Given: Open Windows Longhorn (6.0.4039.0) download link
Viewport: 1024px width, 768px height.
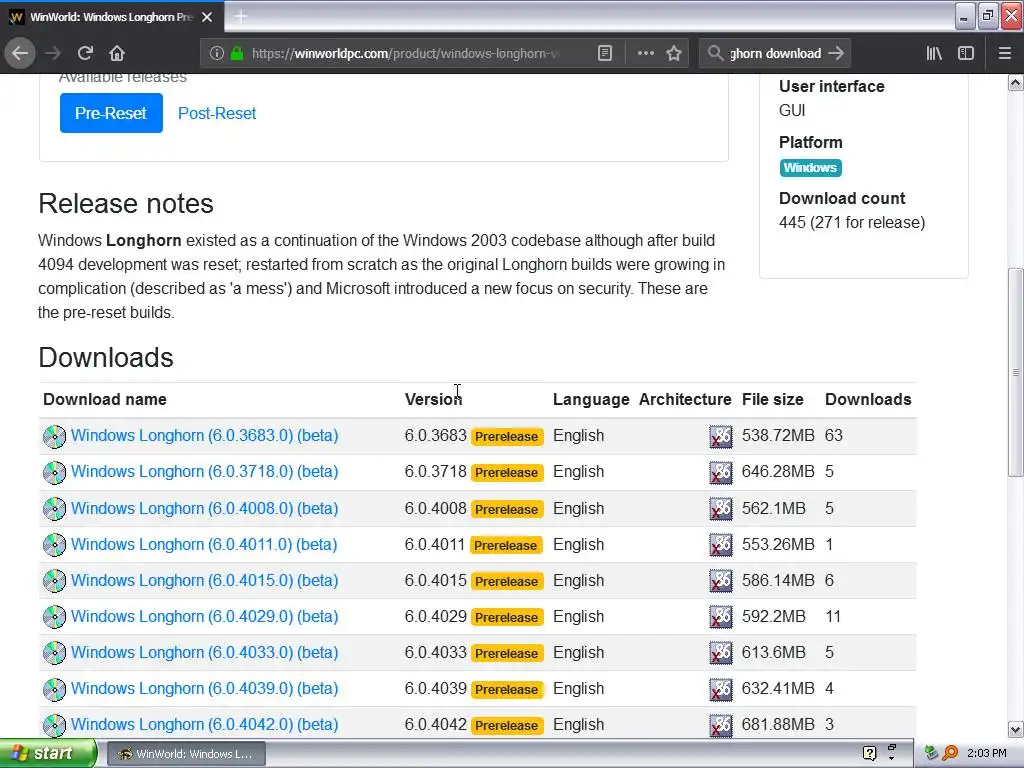Looking at the screenshot, I should tap(204, 688).
